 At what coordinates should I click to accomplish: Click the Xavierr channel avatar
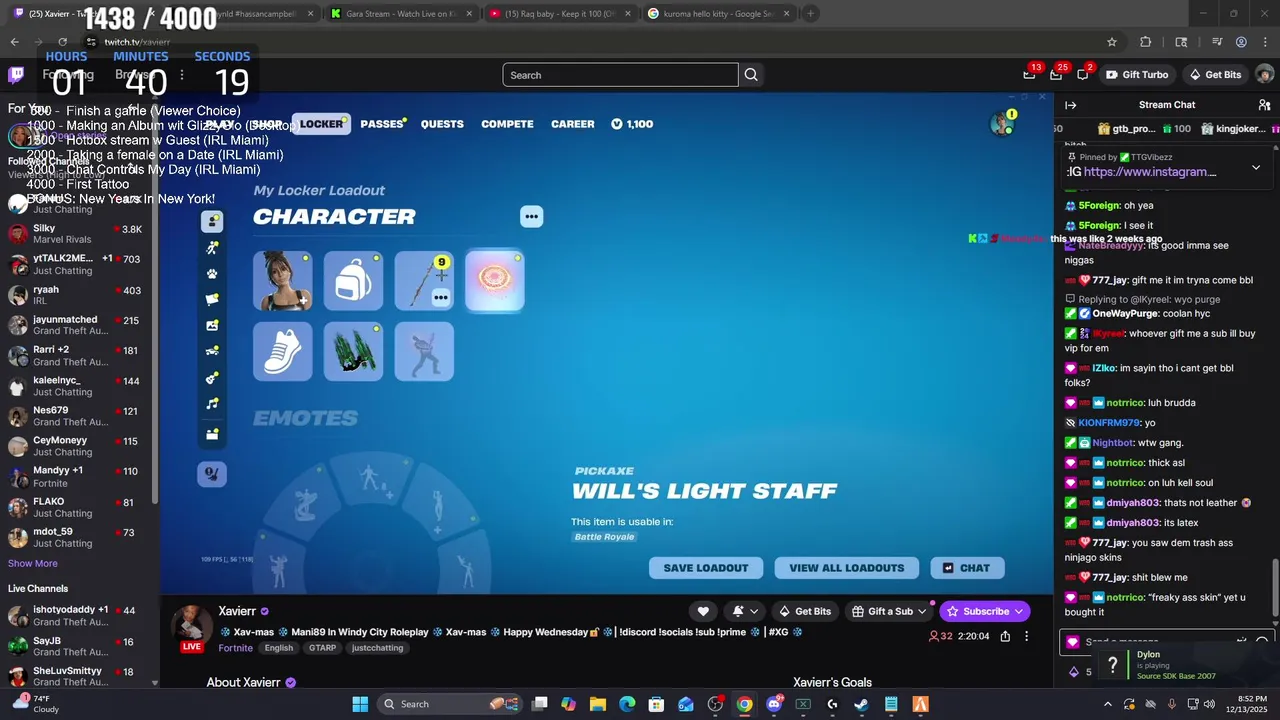click(191, 625)
